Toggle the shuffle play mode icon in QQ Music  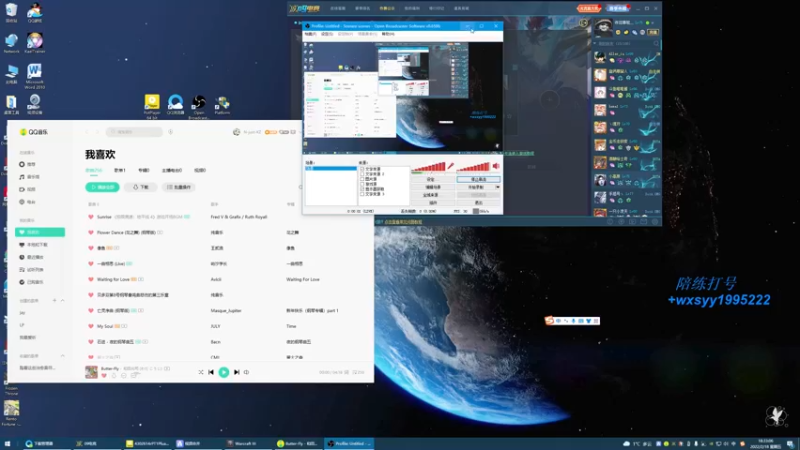point(201,372)
